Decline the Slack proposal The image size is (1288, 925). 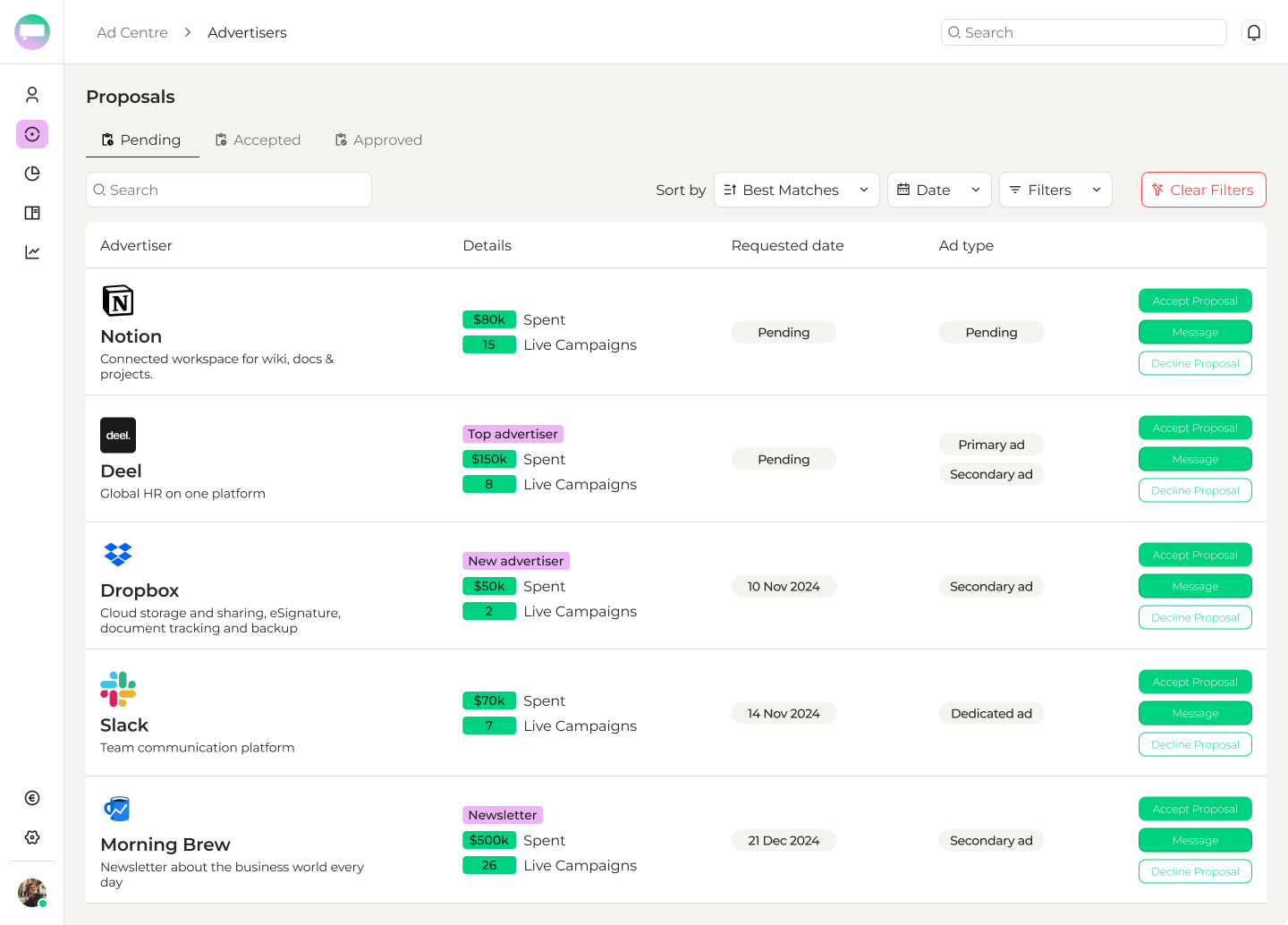click(1195, 744)
